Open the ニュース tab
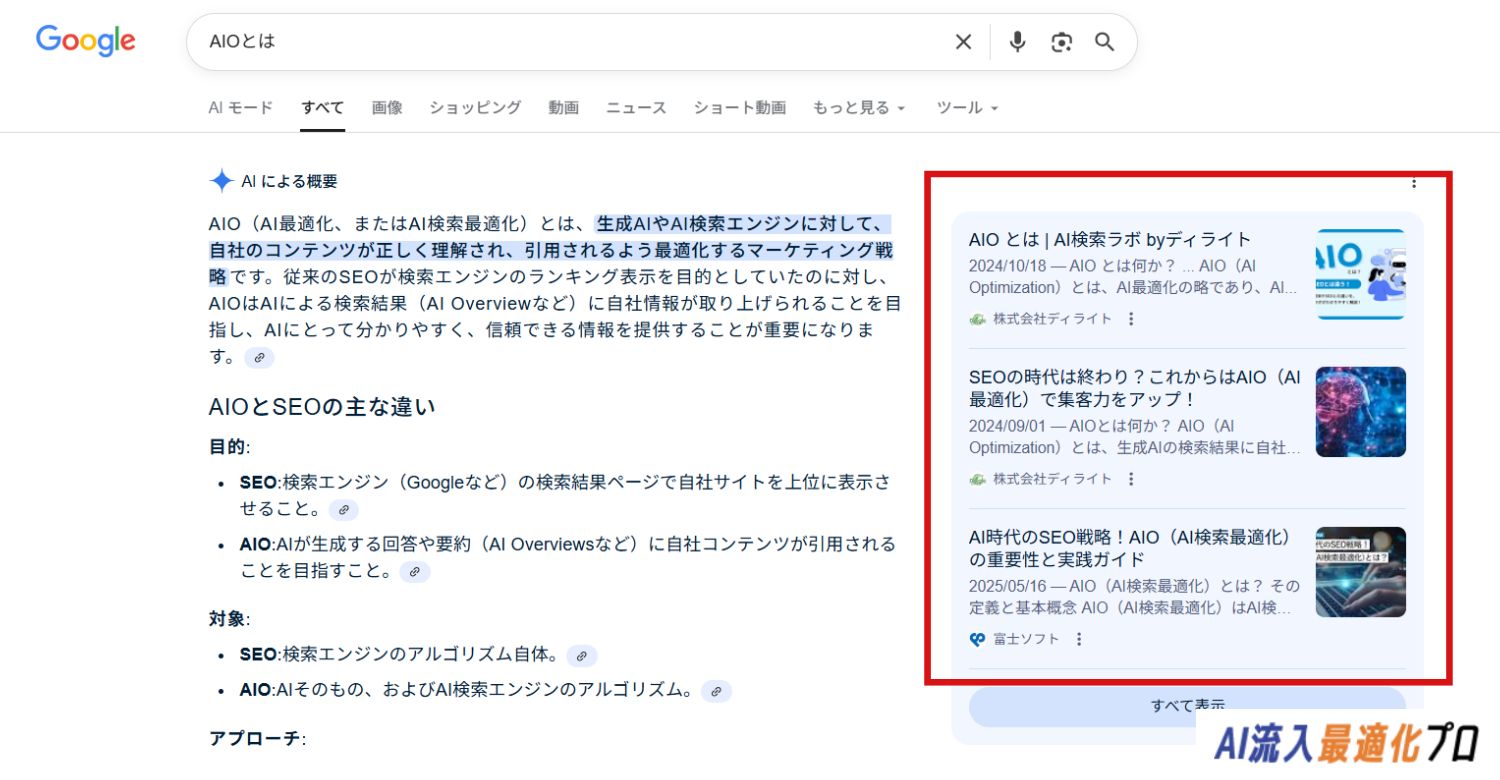This screenshot has height=780, width=1500. [636, 108]
